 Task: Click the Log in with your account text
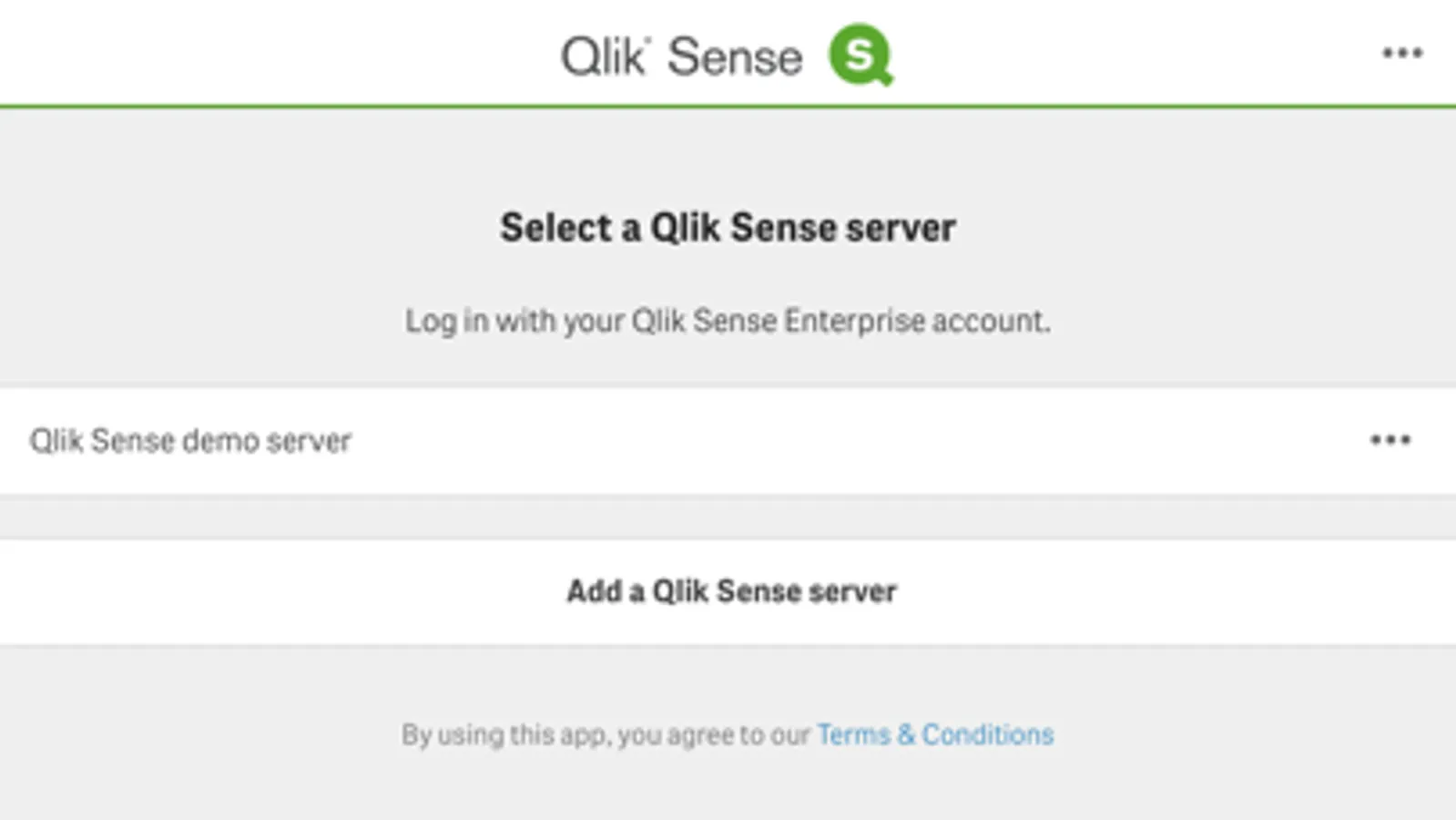click(x=728, y=321)
